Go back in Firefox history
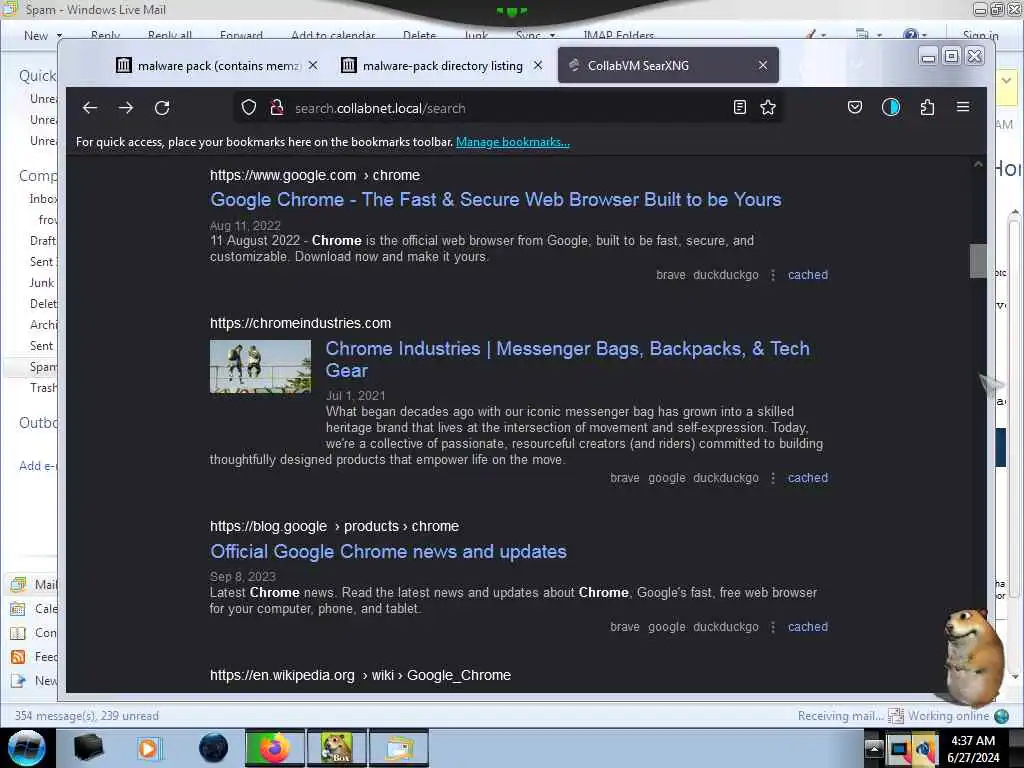The width and height of the screenshot is (1024, 768). tap(90, 108)
